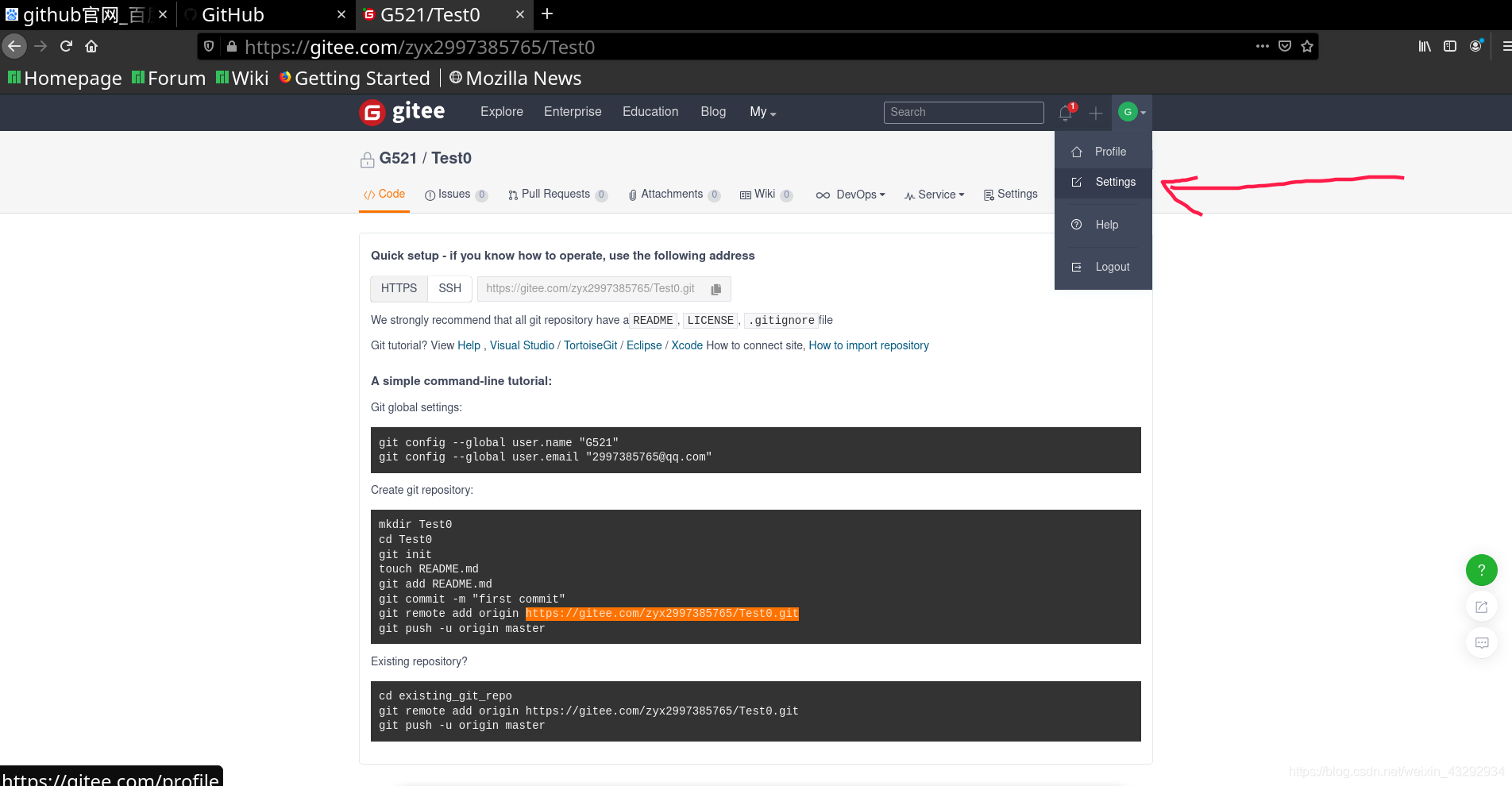Go back with the browser back arrow
This screenshot has height=786, width=1512.
pos(14,46)
